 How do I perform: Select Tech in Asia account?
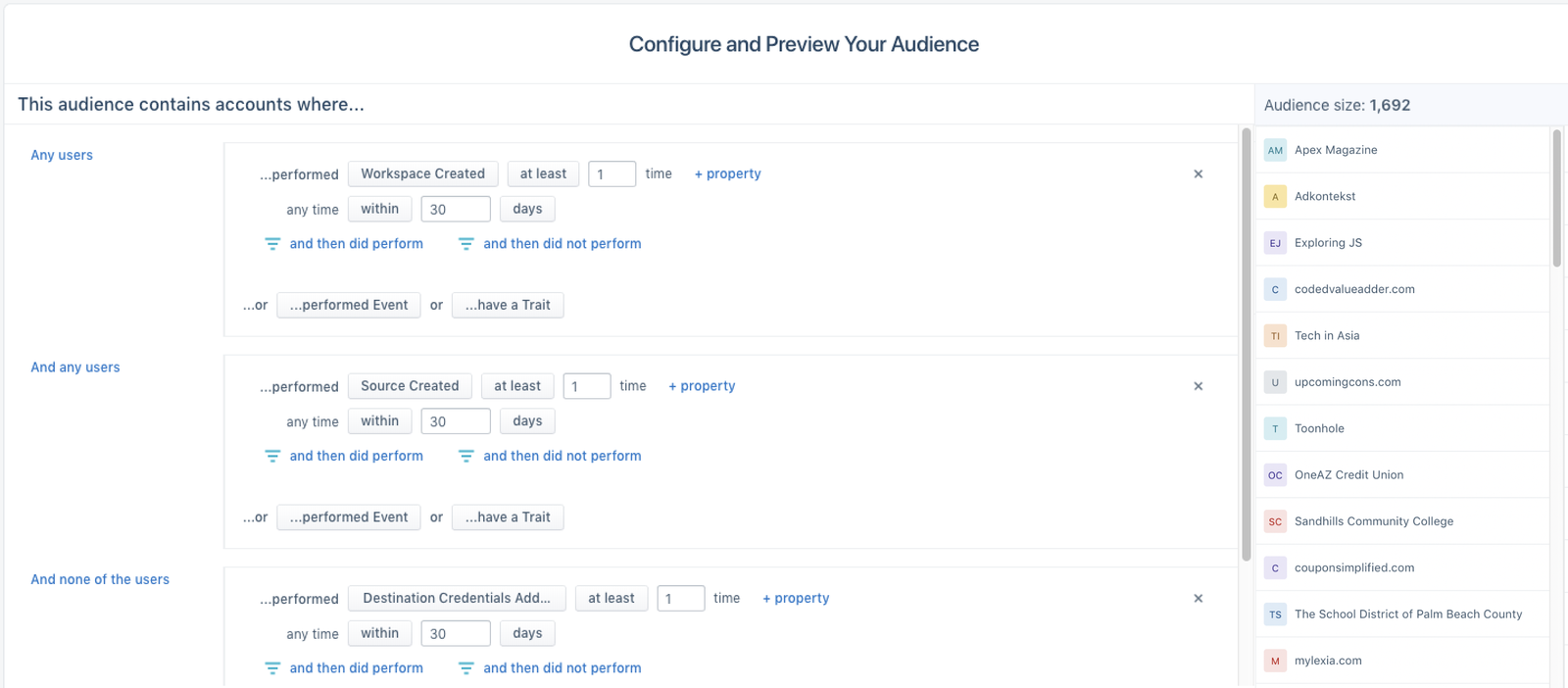[x=1327, y=335]
